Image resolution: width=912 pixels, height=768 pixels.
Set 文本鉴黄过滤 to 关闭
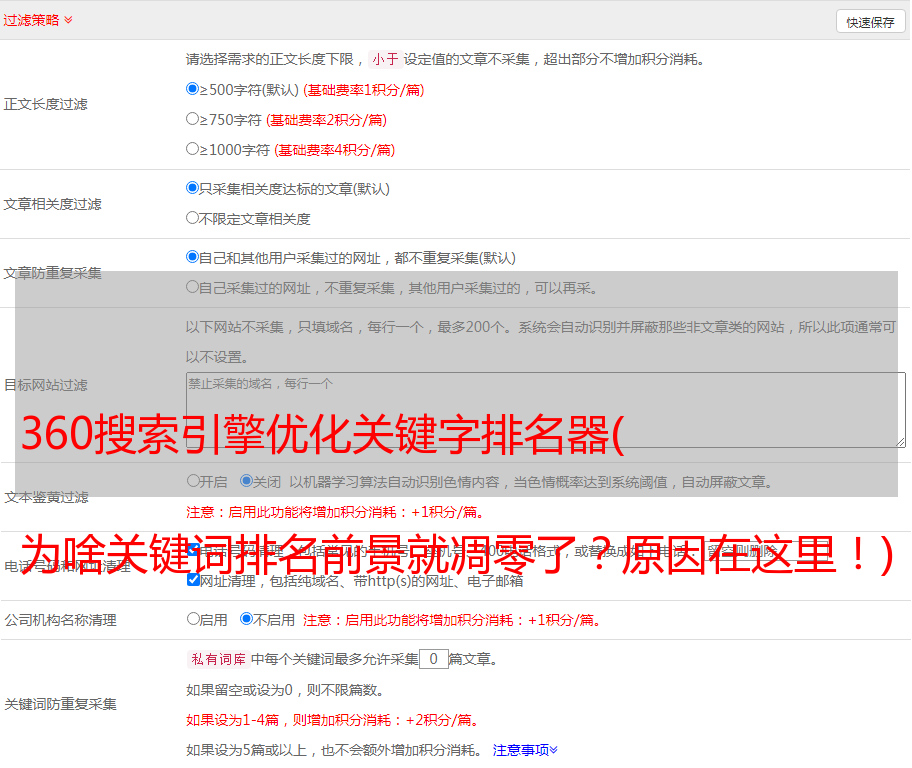[247, 481]
